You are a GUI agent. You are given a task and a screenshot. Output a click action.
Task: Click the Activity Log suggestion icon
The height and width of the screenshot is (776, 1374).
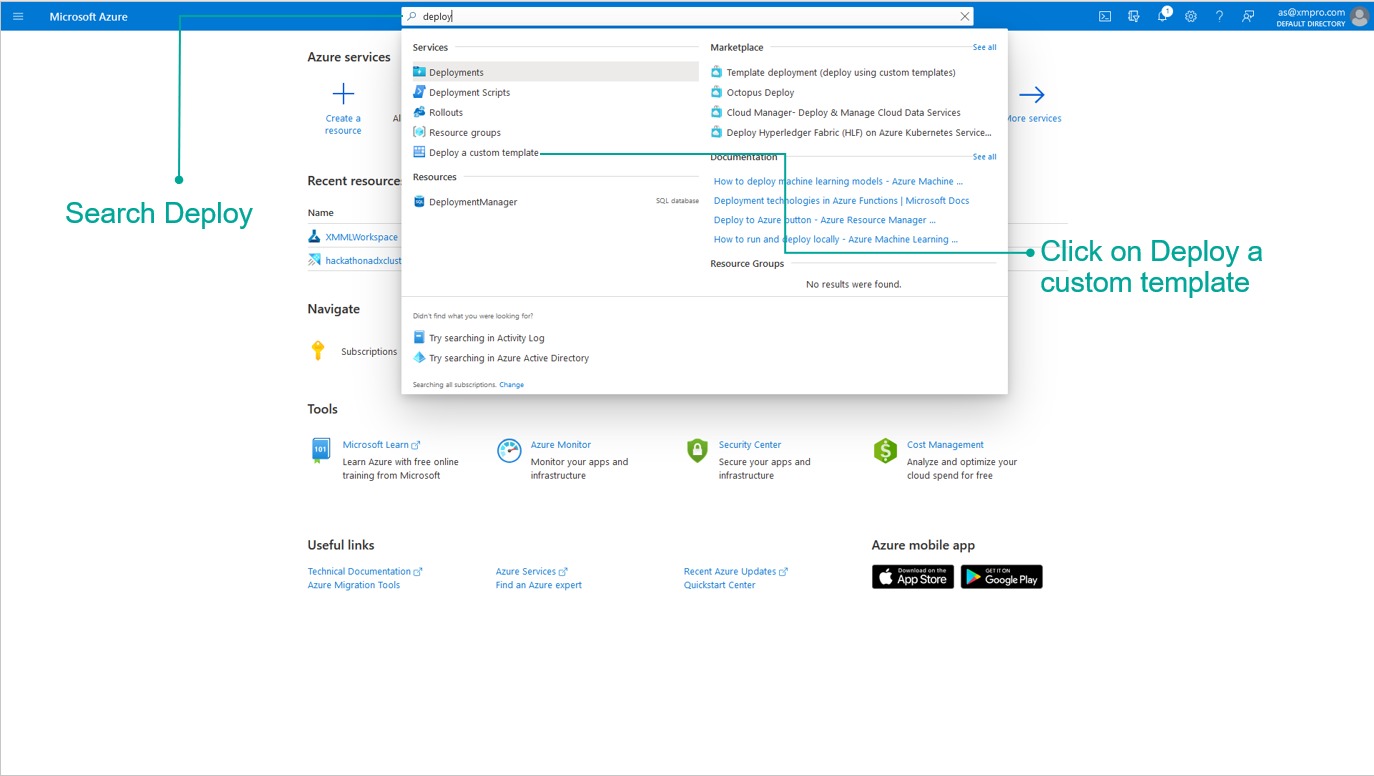pyautogui.click(x=419, y=337)
